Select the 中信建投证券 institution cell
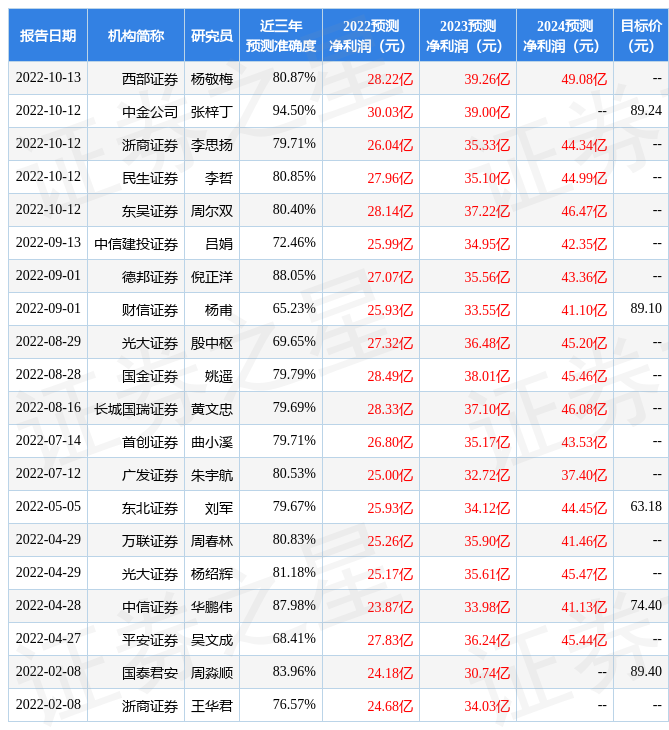 coord(136,244)
